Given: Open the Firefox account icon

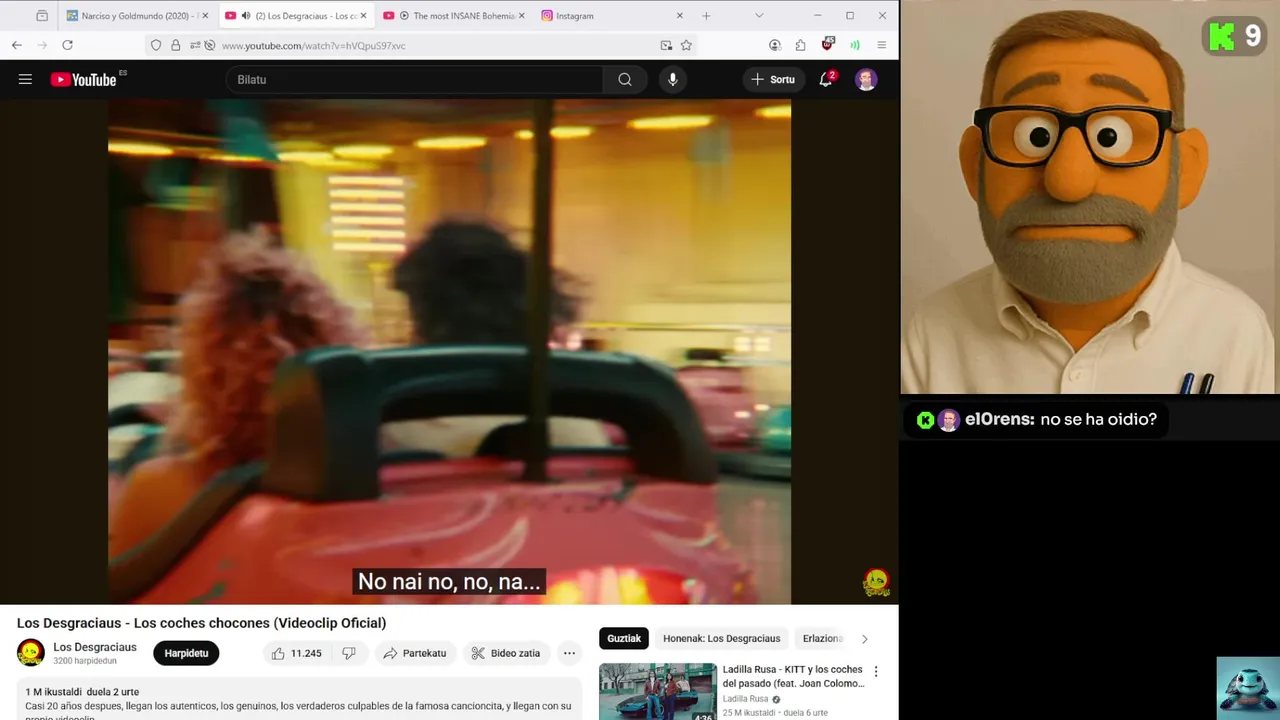Looking at the screenshot, I should 775,45.
